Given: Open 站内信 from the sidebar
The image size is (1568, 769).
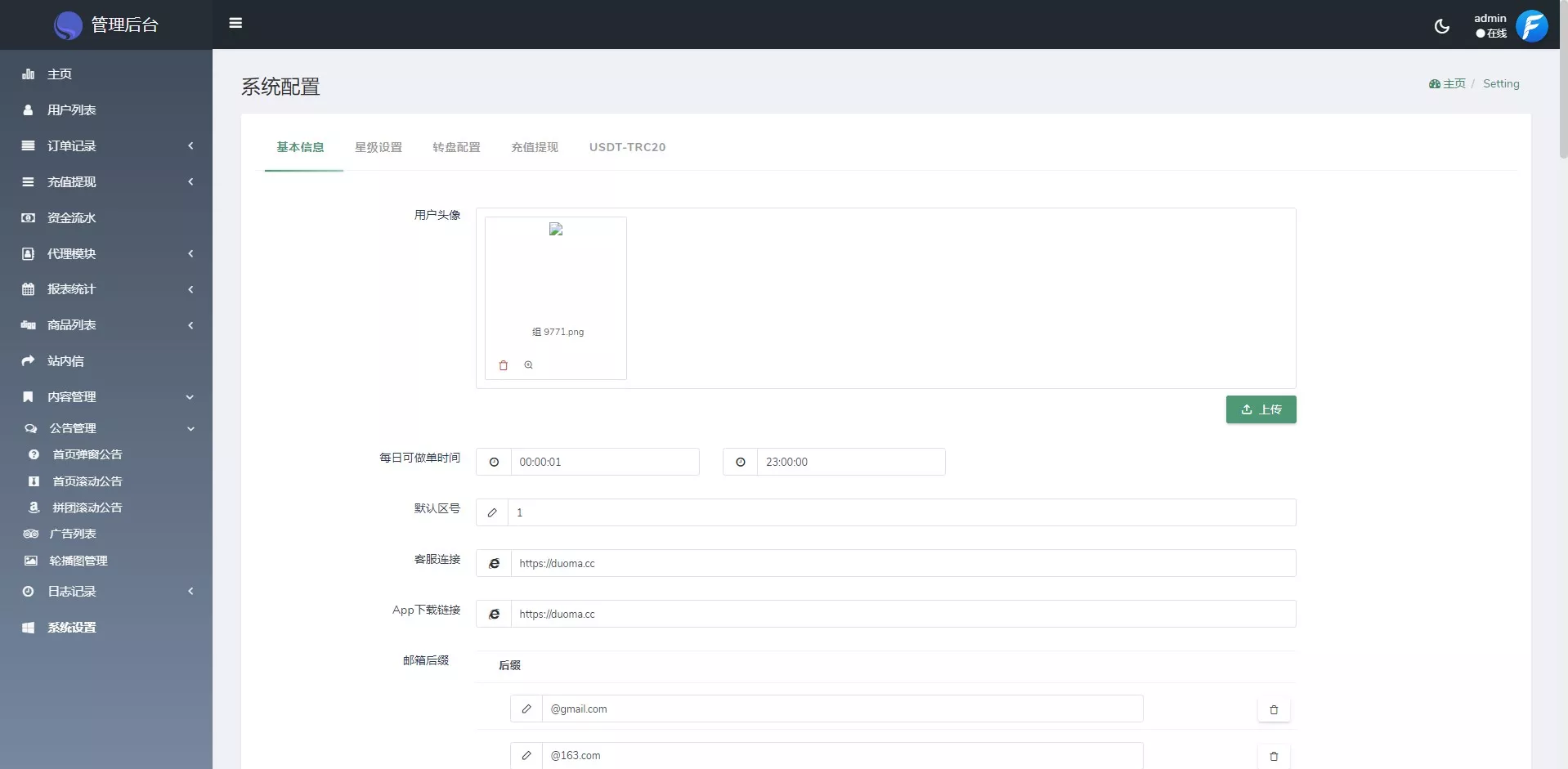Looking at the screenshot, I should (65, 360).
